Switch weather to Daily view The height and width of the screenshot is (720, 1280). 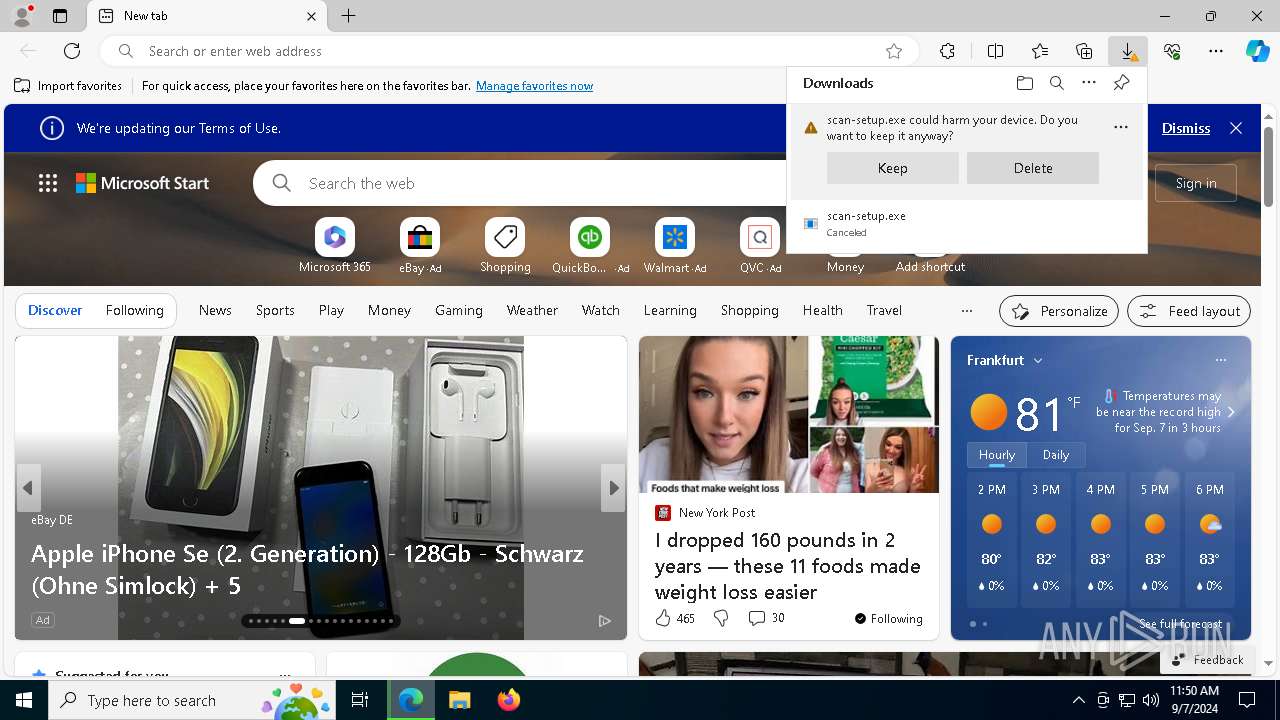(1056, 454)
